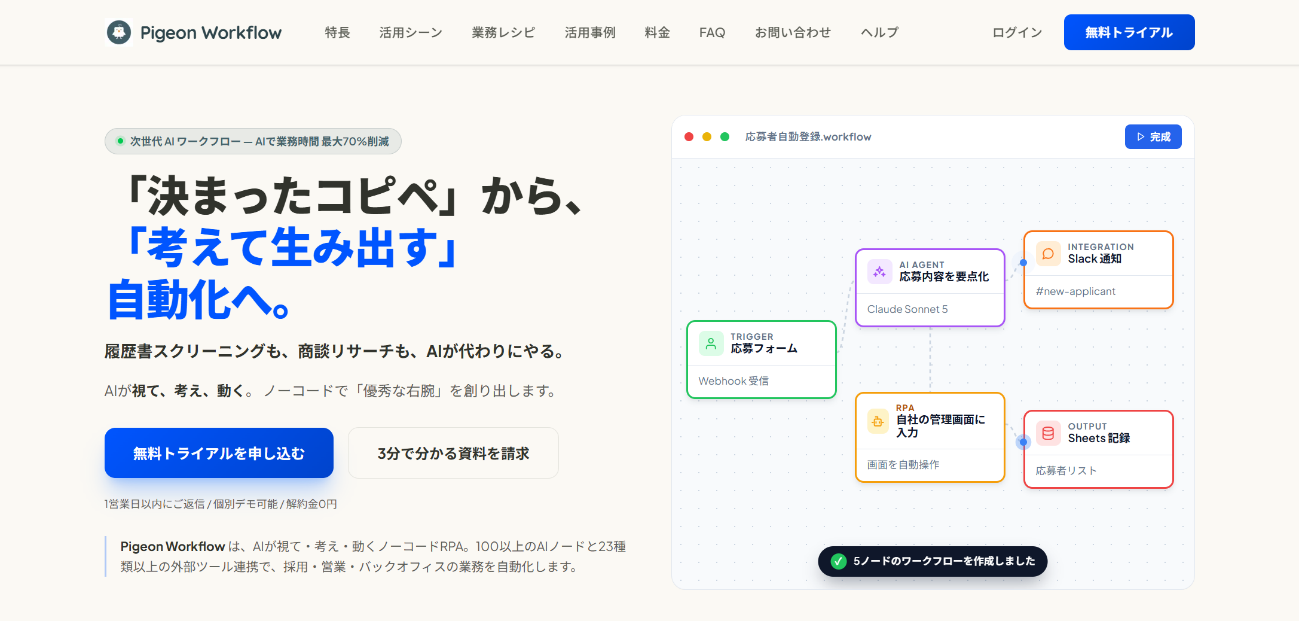Viewport: 1299px width, 621px height.
Task: Open the 料金 menu item
Action: tap(658, 32)
